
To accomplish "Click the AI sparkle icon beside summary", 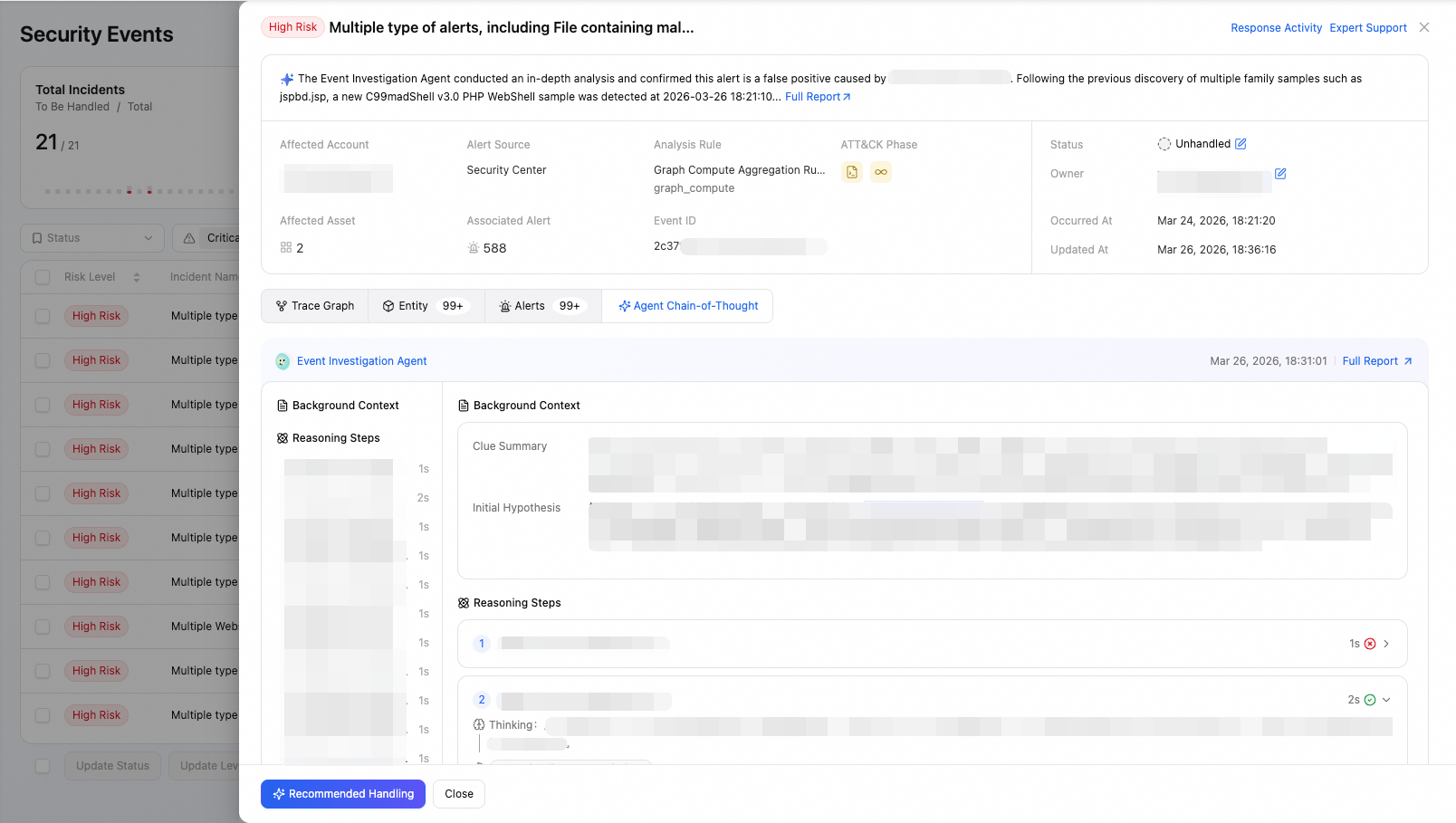I will coord(287,80).
